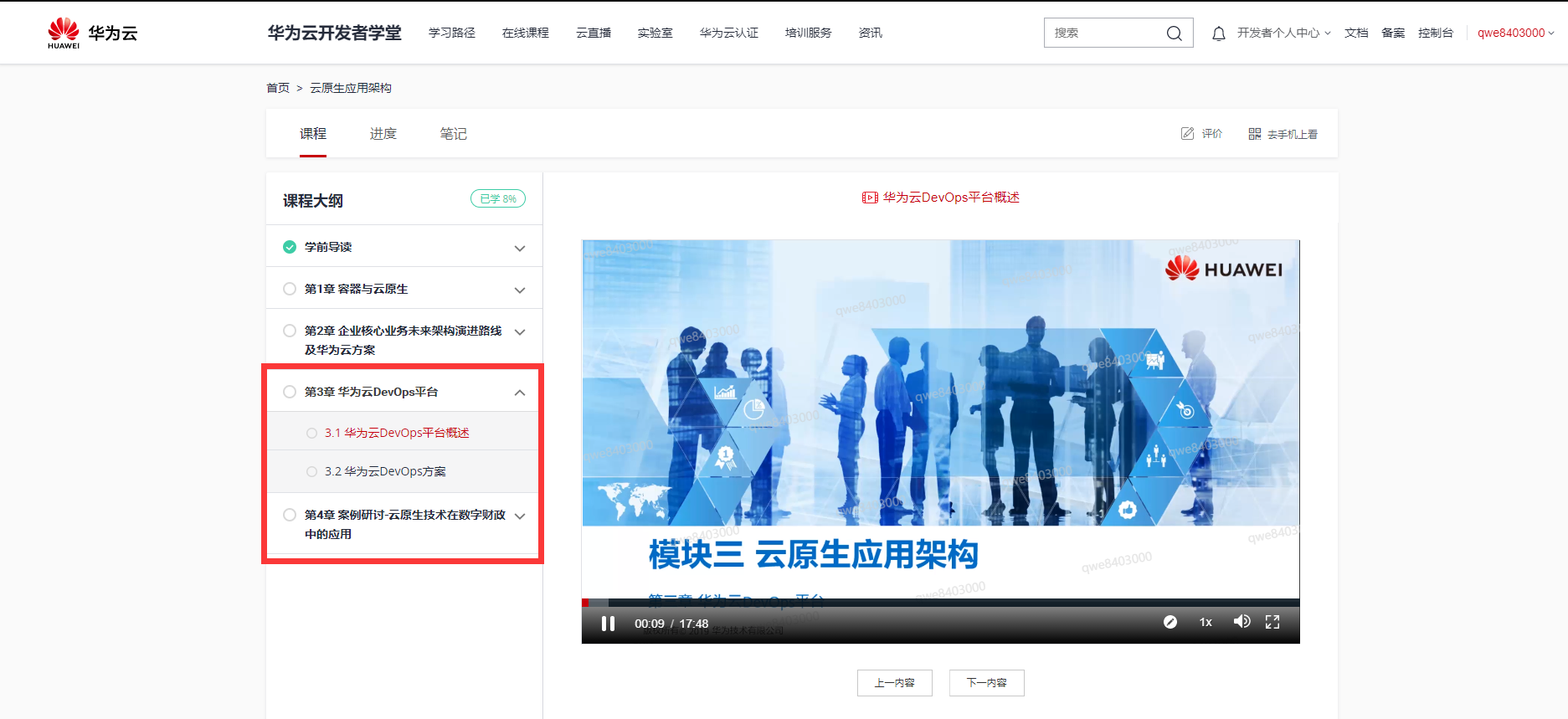Open the 华为云认证 menu
This screenshot has height=719, width=1568.
tap(729, 33)
